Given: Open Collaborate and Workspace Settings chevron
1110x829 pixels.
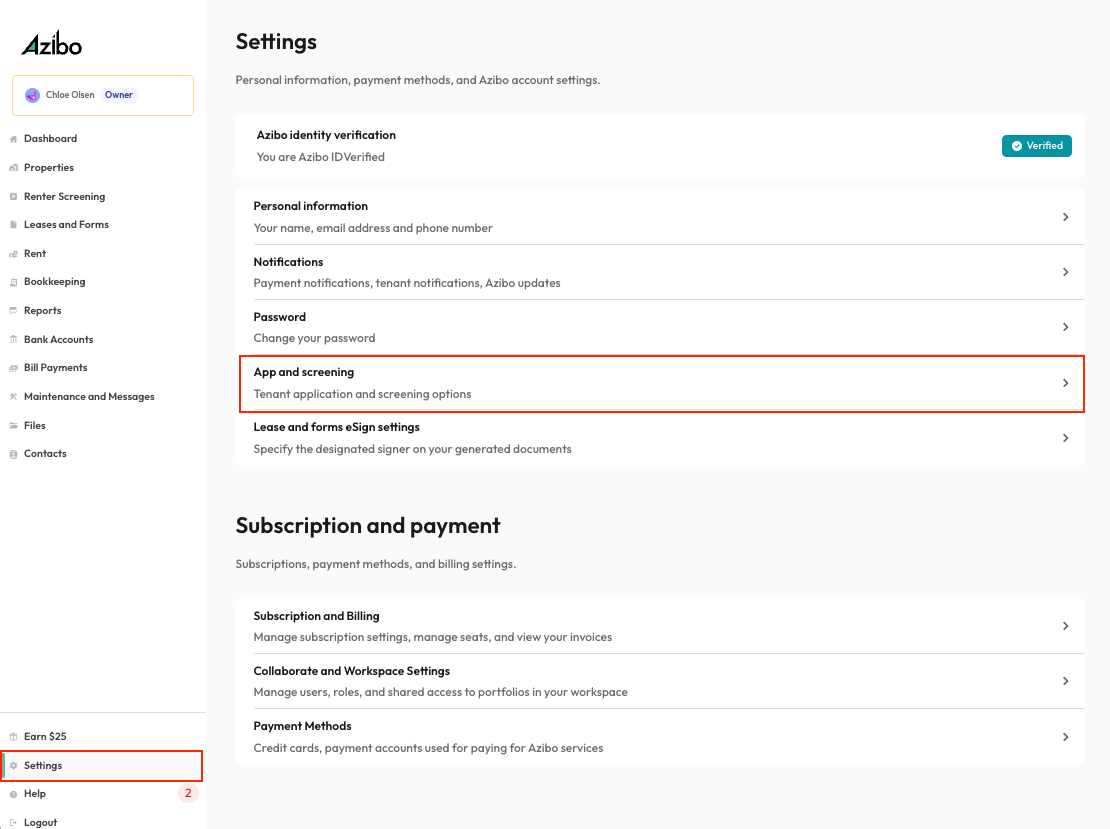Looking at the screenshot, I should (1065, 681).
